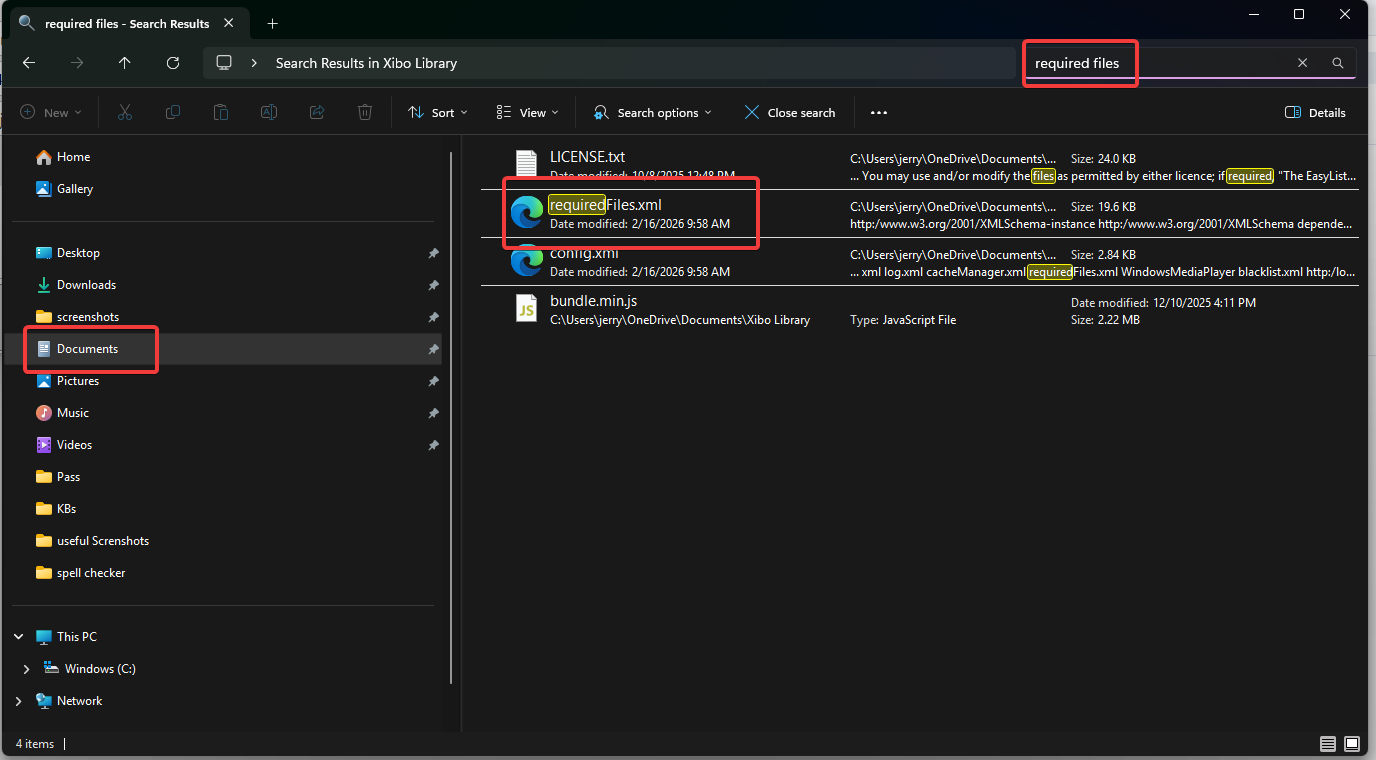Click the navigation pane vertical scrollbar
This screenshot has height=760, width=1376.
[x=451, y=400]
